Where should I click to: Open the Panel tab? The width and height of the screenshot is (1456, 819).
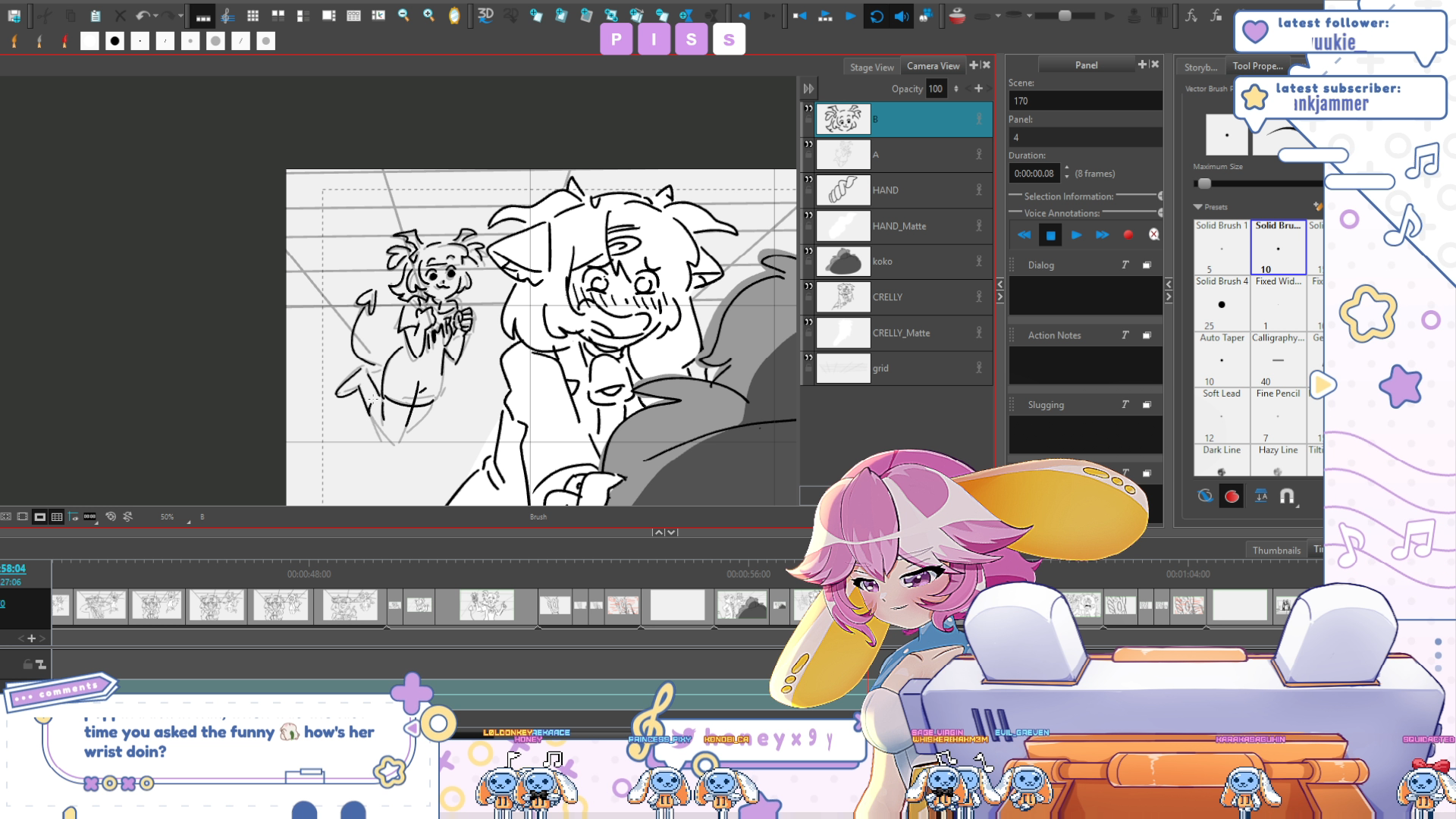(x=1086, y=65)
